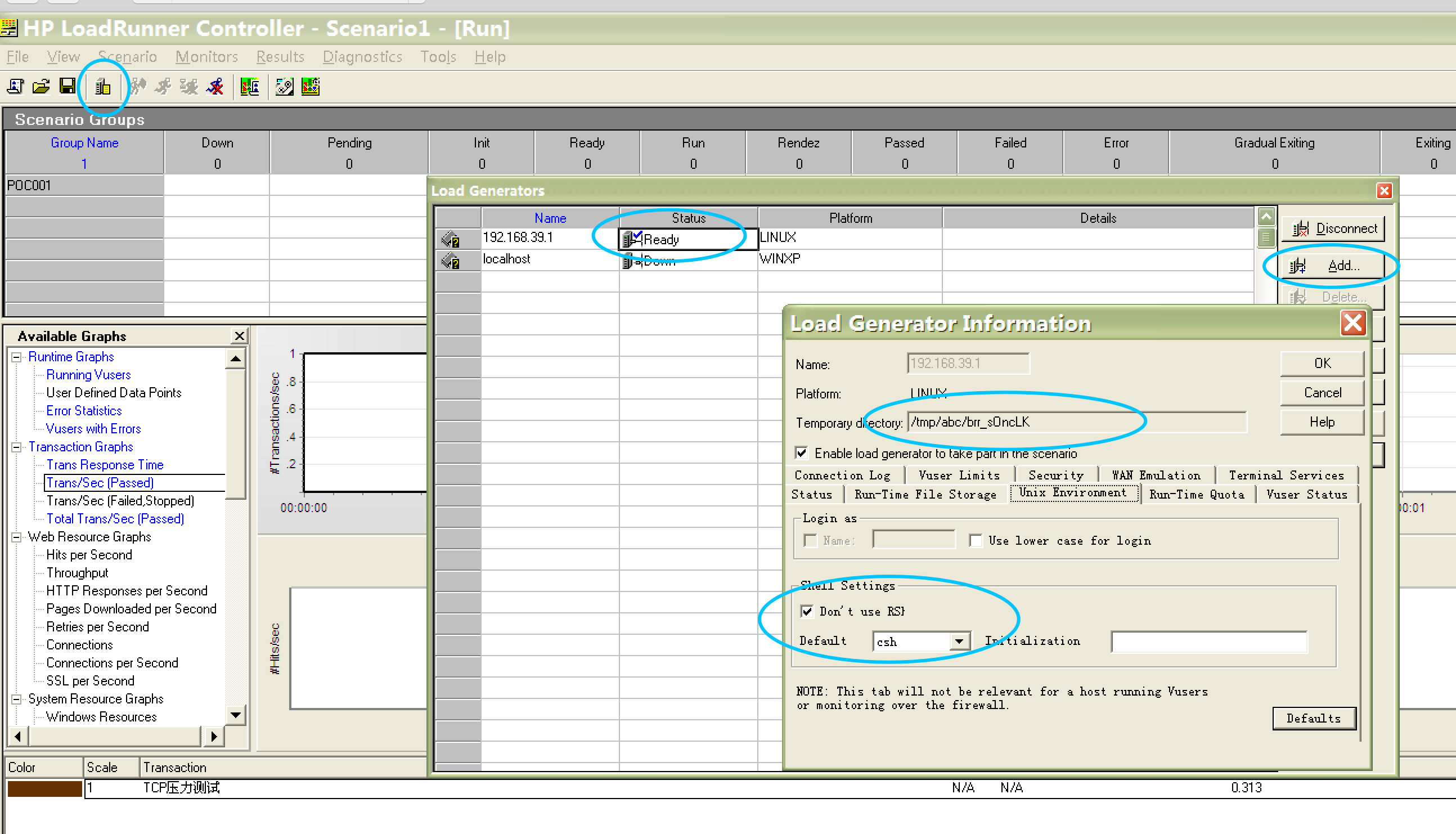Click the Open Scenario folder icon
Screen dimensions: 1456x834
click(x=41, y=87)
